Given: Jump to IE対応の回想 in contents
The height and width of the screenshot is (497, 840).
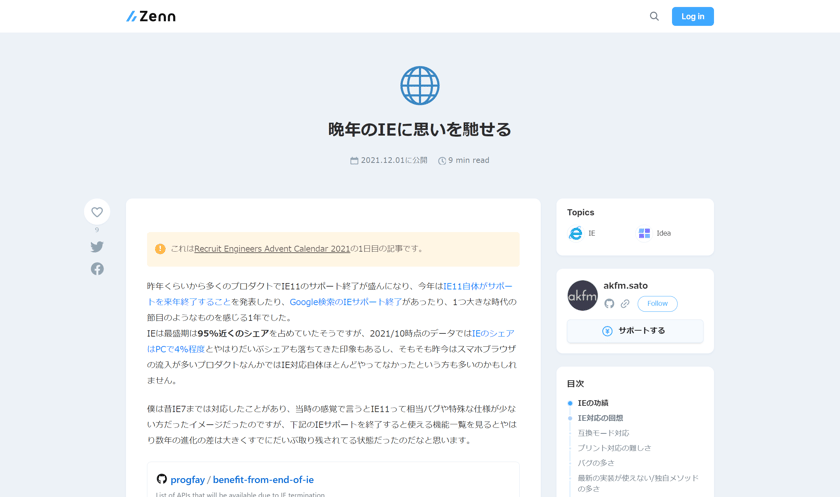Looking at the screenshot, I should (x=601, y=418).
